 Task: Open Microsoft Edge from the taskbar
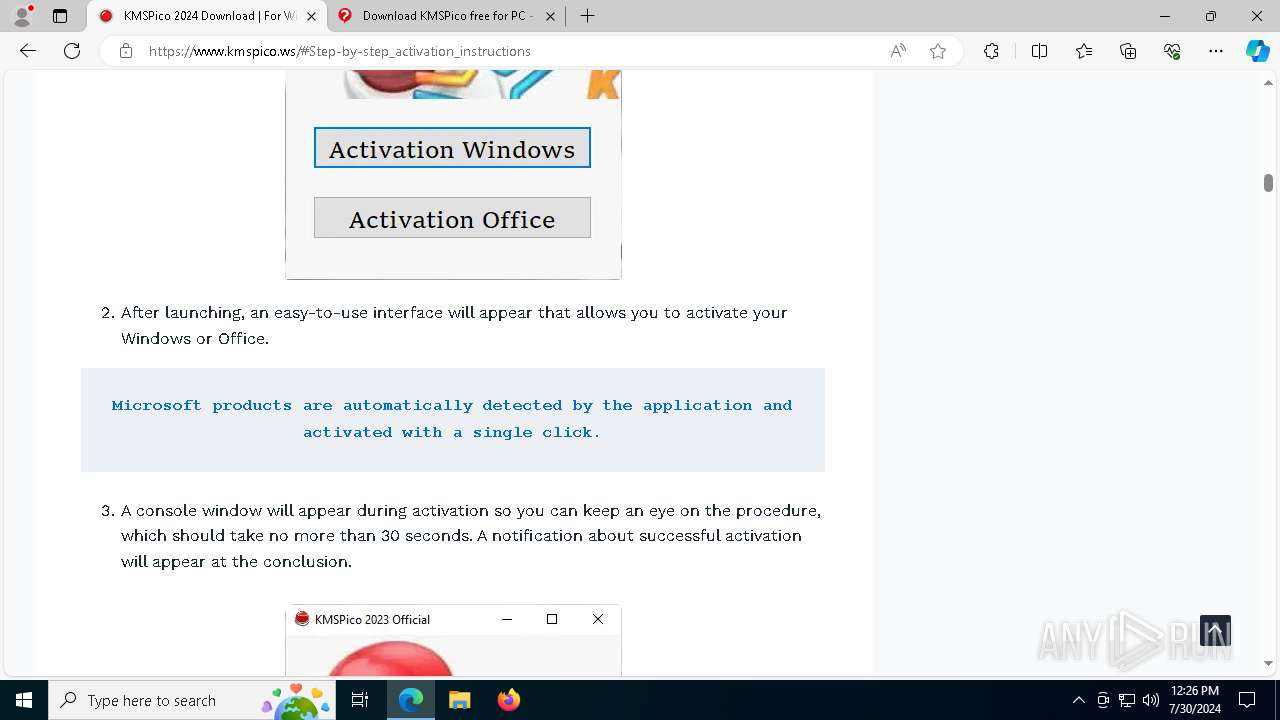411,700
